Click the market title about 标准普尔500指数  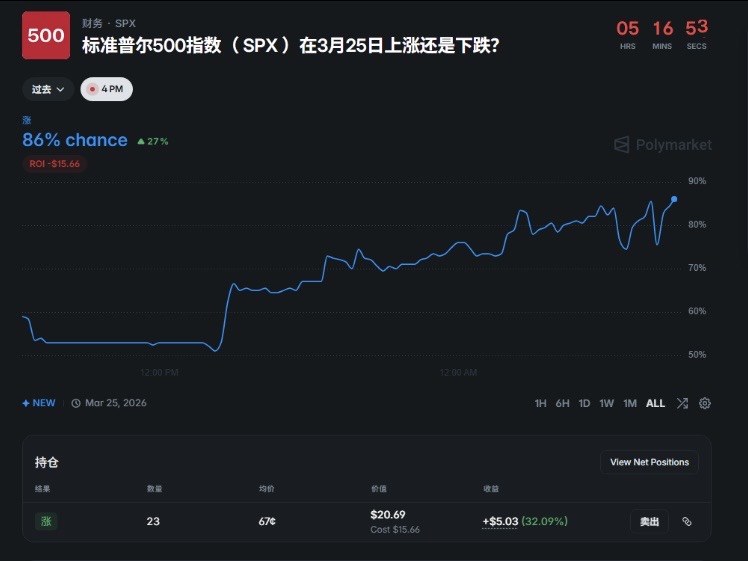point(290,45)
